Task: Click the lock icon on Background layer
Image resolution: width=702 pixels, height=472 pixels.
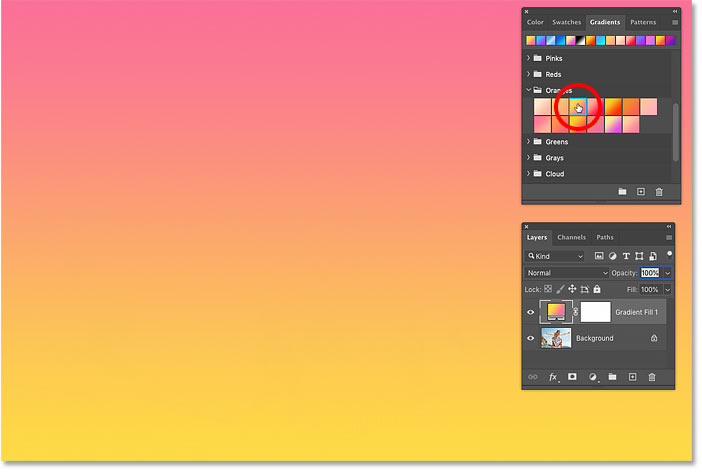Action: (654, 338)
